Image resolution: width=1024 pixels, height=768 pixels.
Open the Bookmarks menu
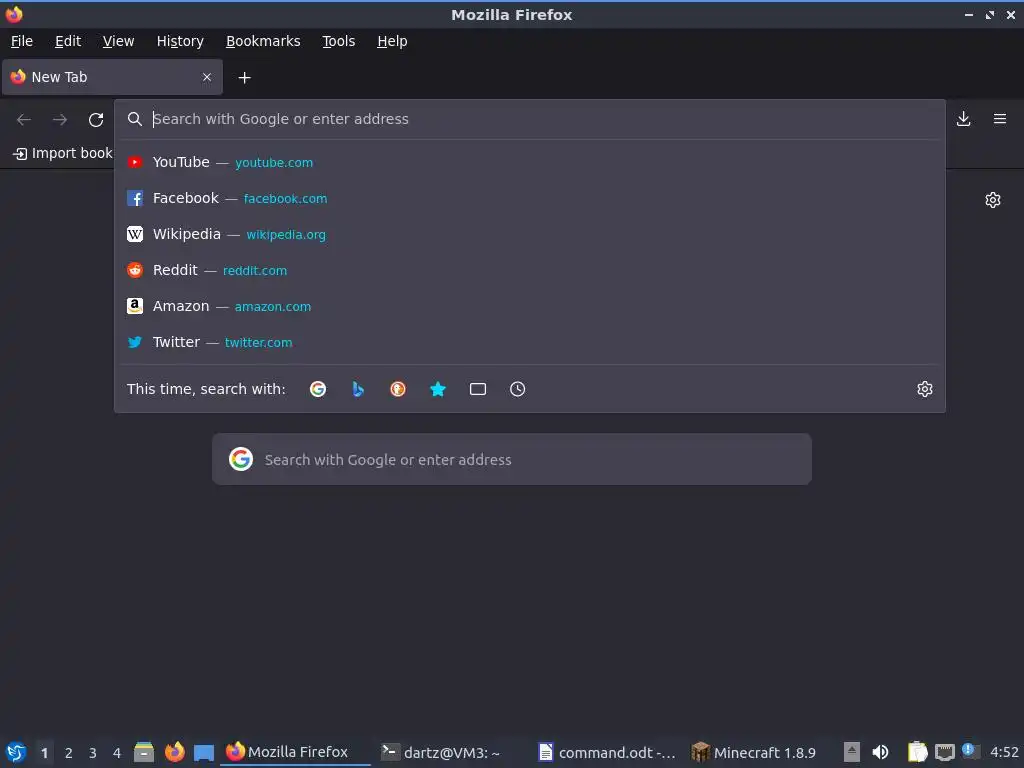tap(263, 41)
